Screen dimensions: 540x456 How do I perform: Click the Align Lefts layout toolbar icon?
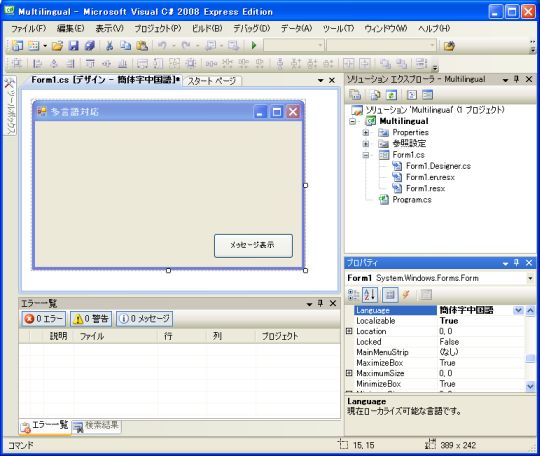click(37, 64)
